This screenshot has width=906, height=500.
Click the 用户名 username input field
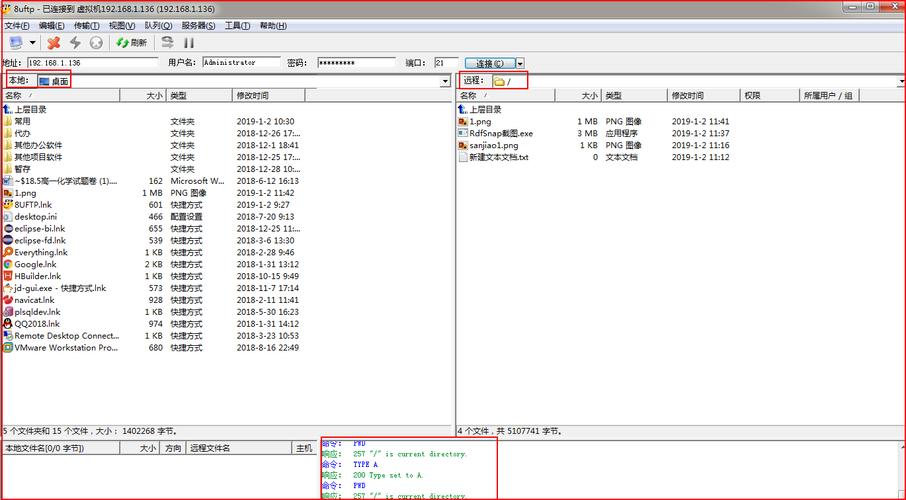pyautogui.click(x=241, y=62)
